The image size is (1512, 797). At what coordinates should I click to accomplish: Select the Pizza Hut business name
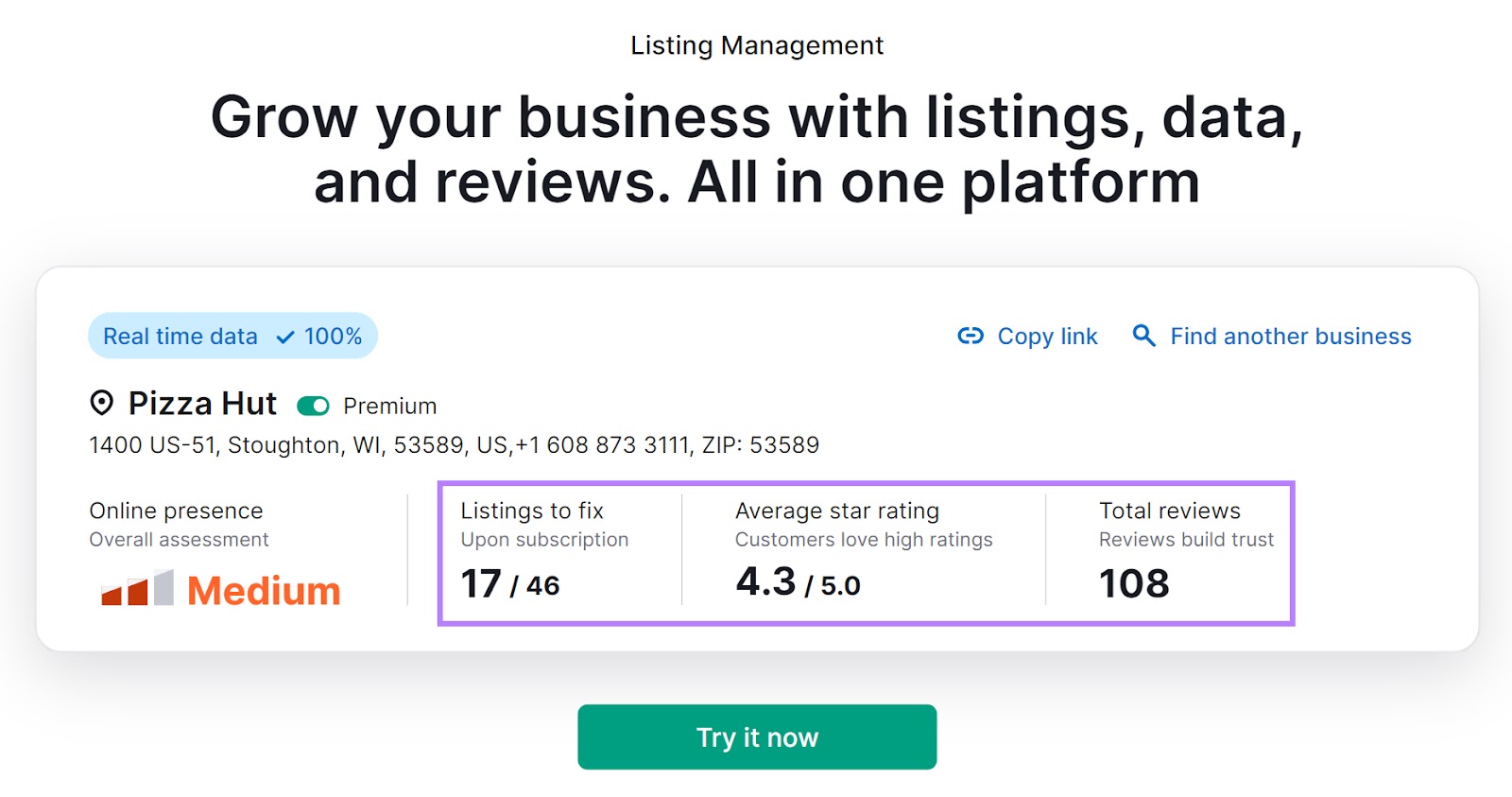tap(202, 404)
